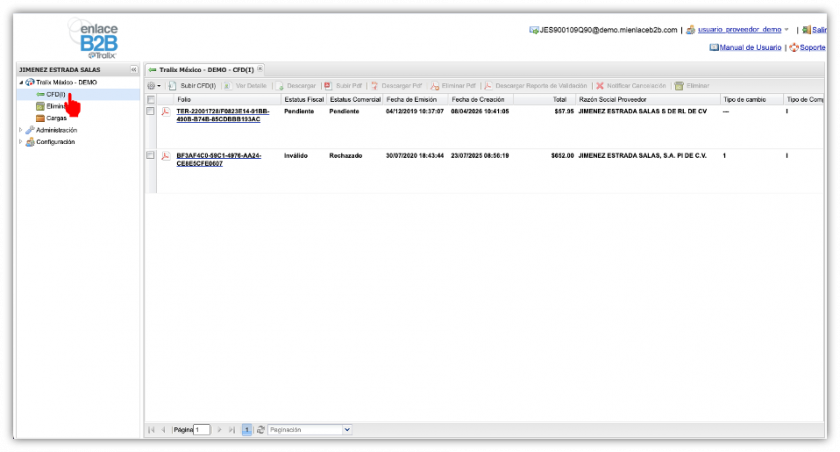Viewport: 840px width, 452px height.
Task: Click the Cargas folder icon in the tree
Action: coord(39,118)
